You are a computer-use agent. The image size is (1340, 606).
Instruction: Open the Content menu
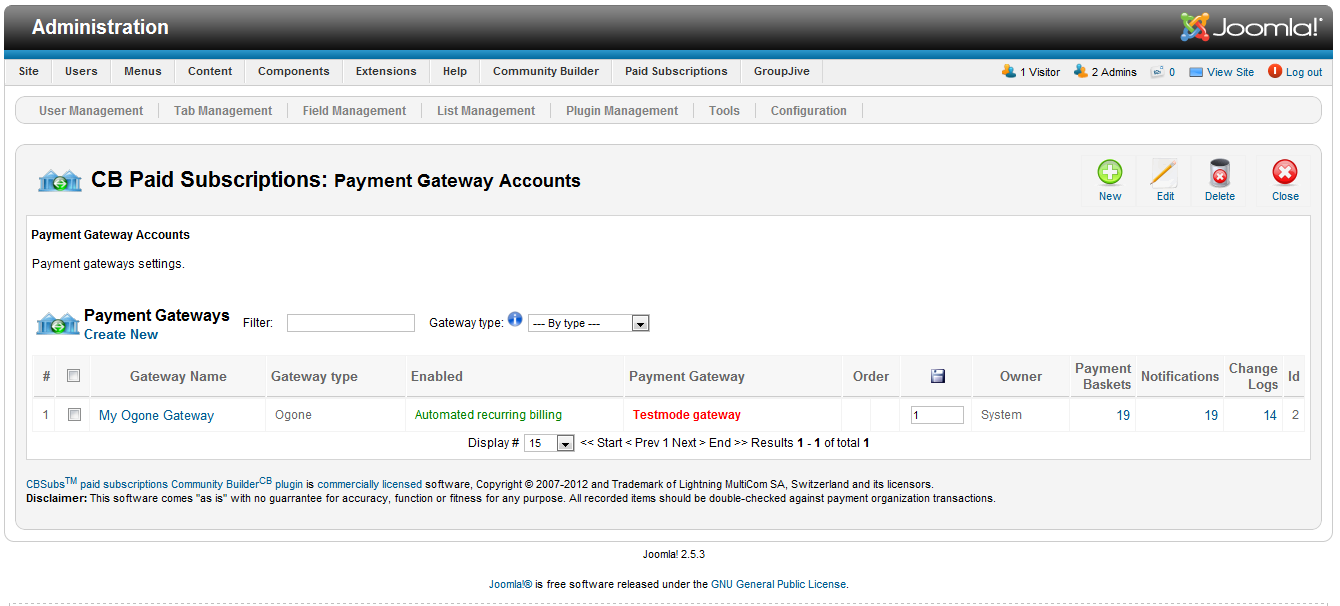[x=210, y=71]
